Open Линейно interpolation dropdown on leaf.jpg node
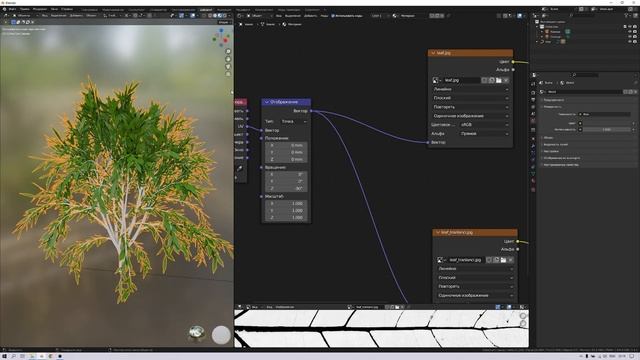This screenshot has height=360, width=640. tap(471, 89)
